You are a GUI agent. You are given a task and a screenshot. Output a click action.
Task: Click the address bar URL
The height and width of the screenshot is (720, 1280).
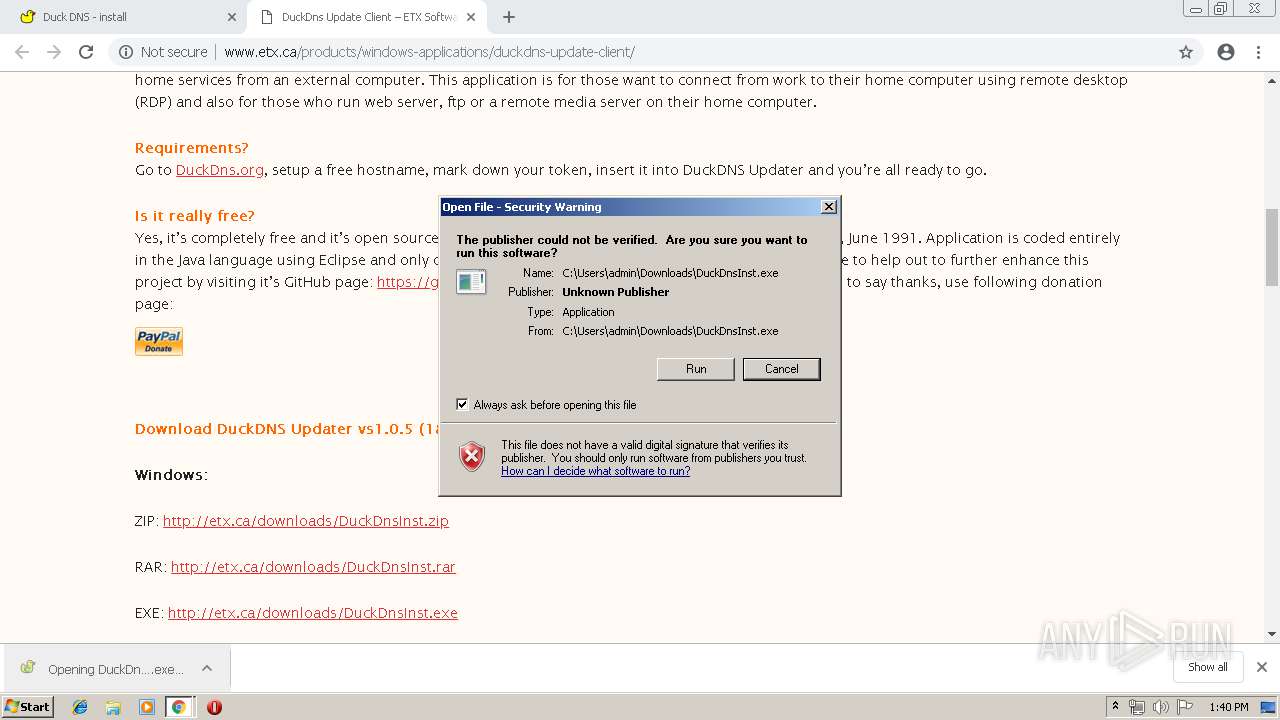tap(429, 52)
